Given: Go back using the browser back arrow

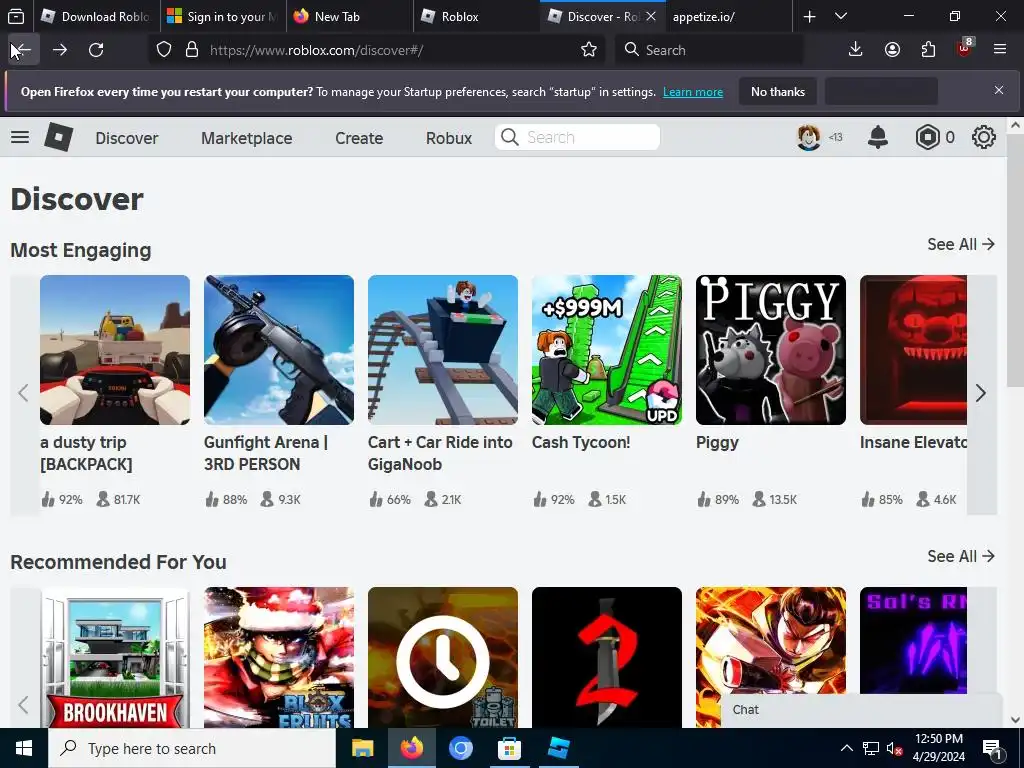Looking at the screenshot, I should pos(23,50).
